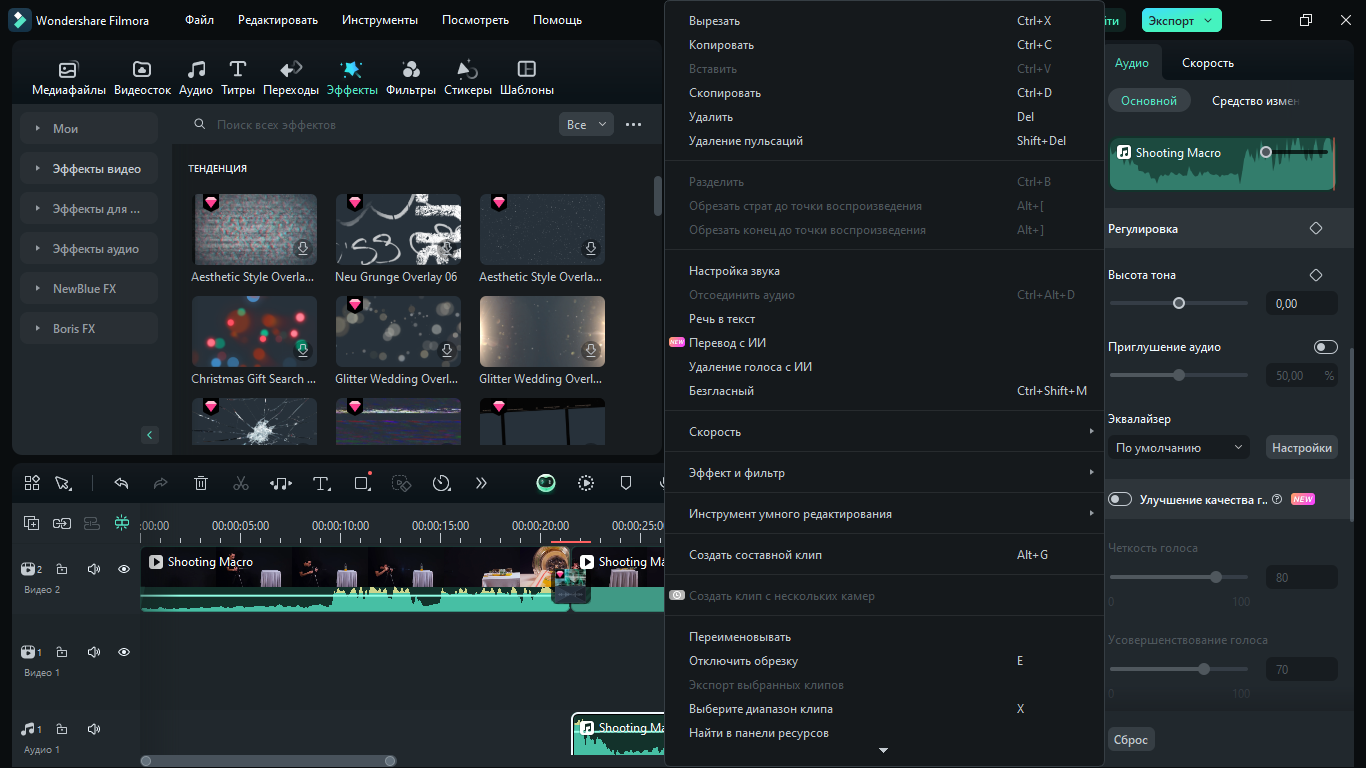Adjust the Четкость голоса slider
Viewport: 1366px width, 768px height.
click(x=1179, y=577)
